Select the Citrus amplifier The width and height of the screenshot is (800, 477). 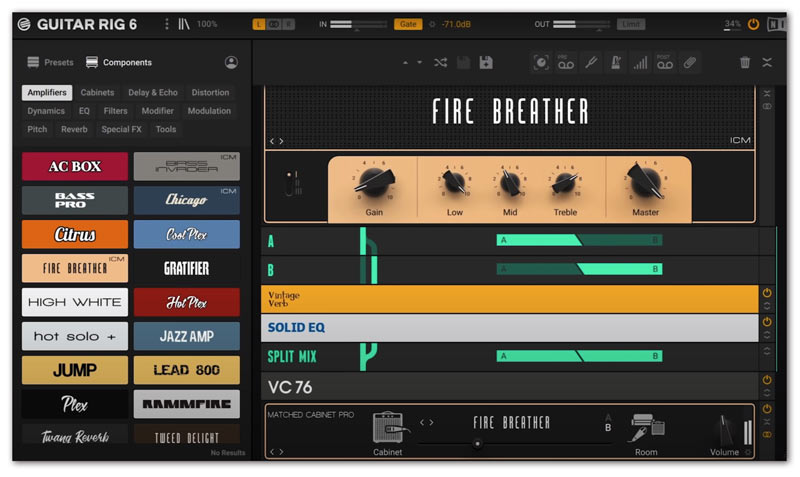(75, 235)
